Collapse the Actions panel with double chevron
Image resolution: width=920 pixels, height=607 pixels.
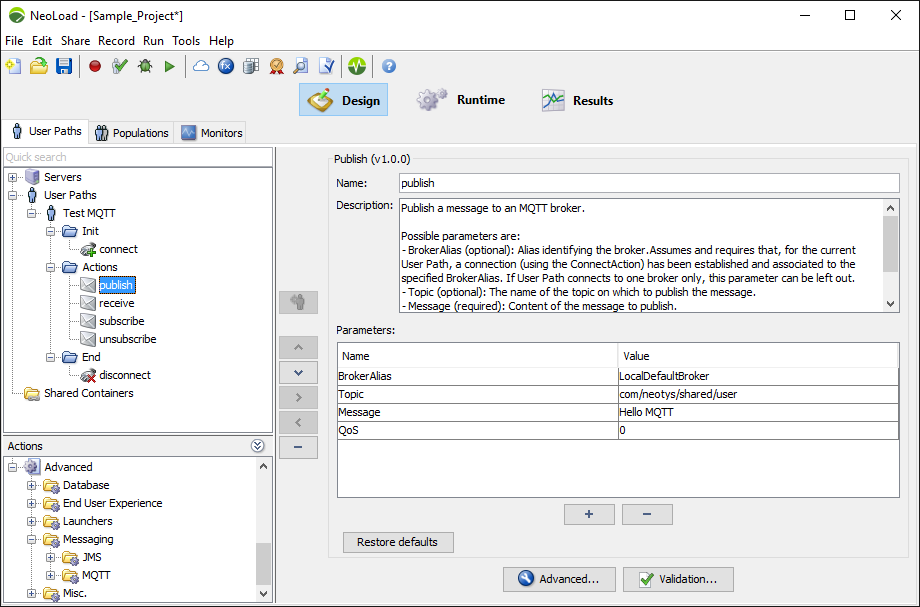coord(258,446)
